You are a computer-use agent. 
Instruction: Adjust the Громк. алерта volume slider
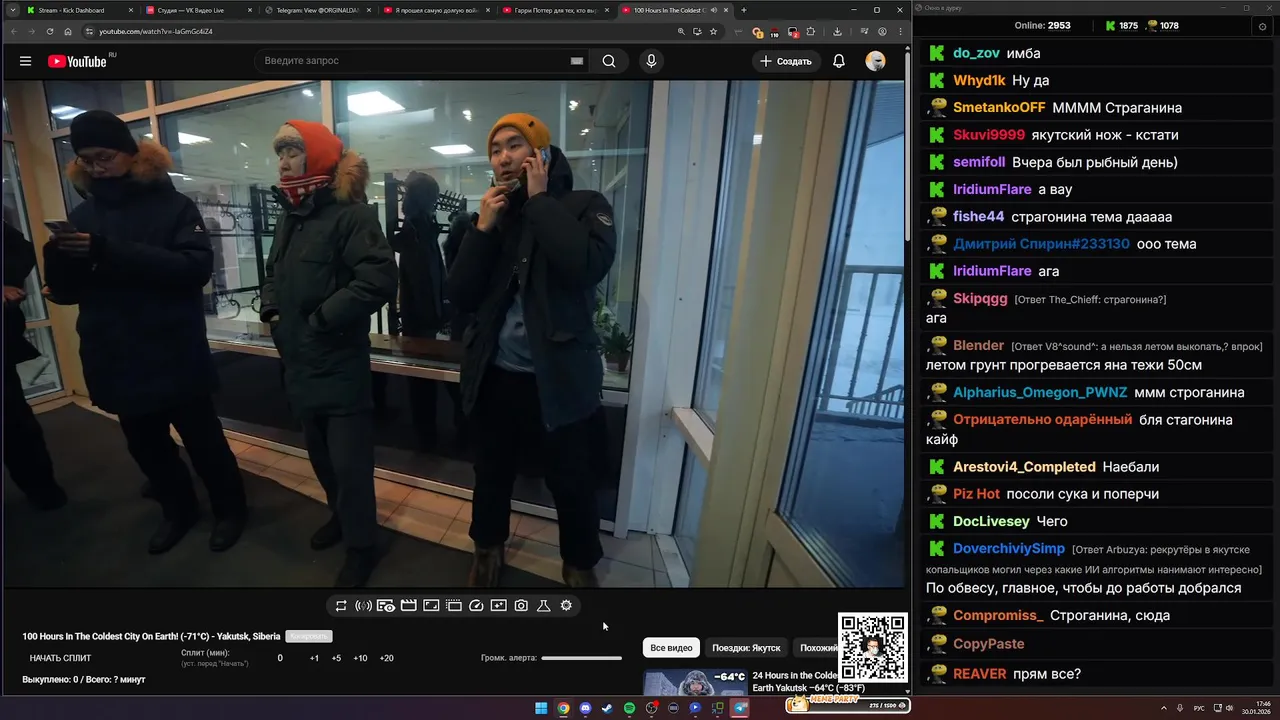tap(581, 658)
